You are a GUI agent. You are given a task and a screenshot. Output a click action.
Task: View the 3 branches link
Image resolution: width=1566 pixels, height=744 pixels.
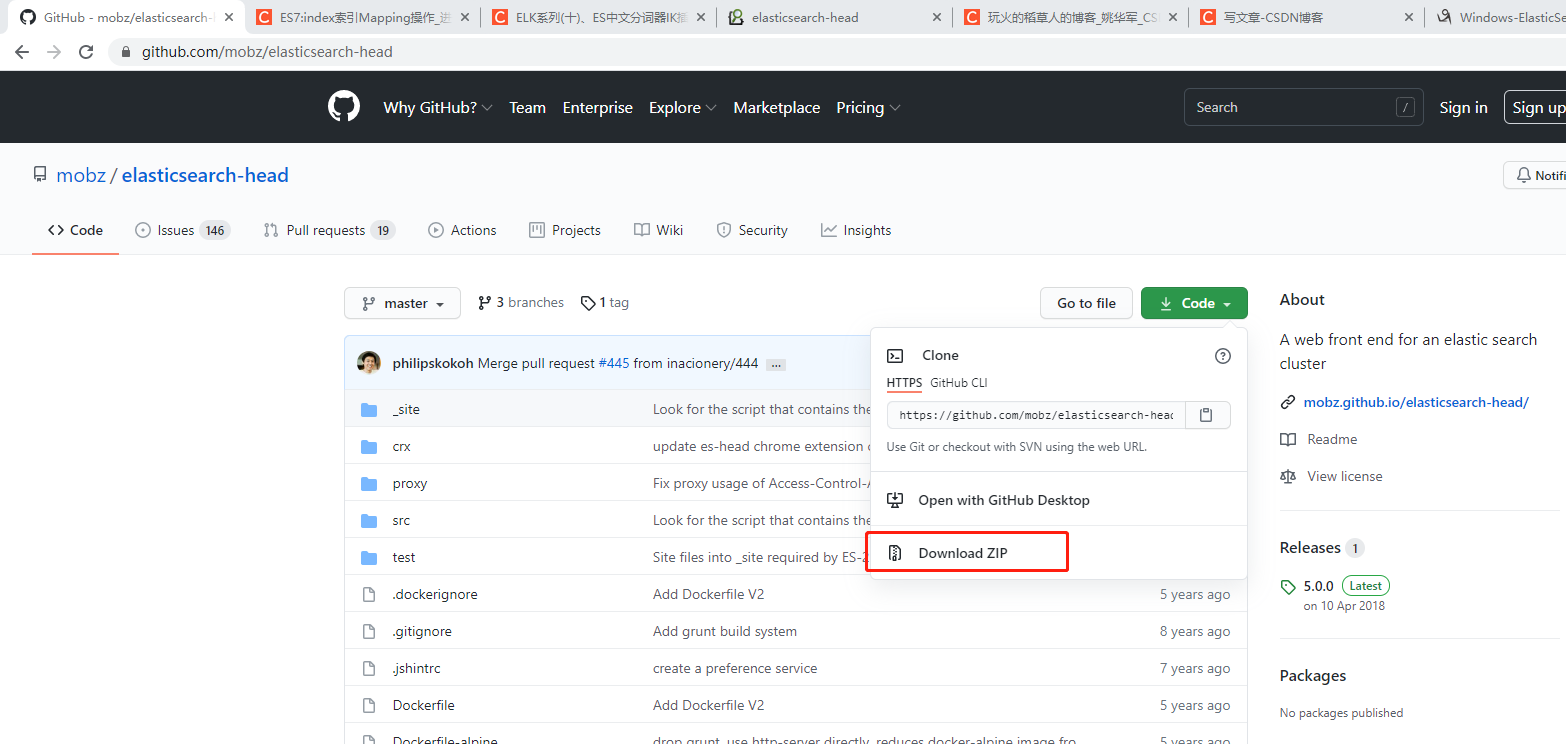pyautogui.click(x=521, y=302)
